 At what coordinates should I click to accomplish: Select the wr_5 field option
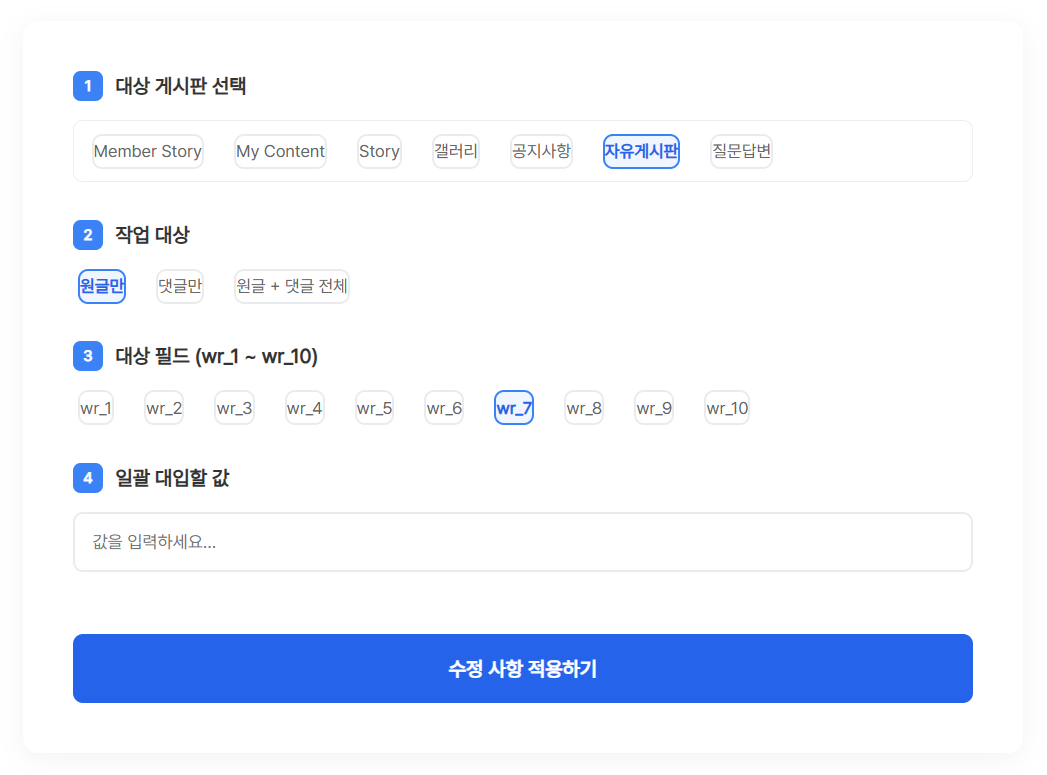[375, 408]
